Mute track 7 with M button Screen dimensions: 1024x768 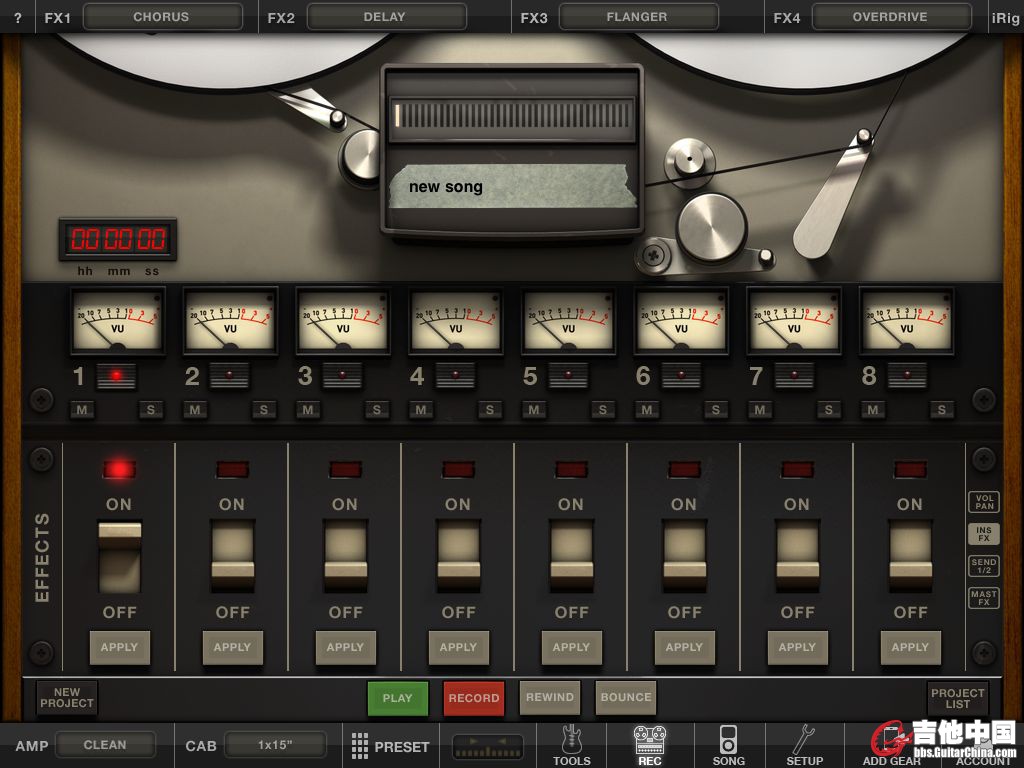click(760, 410)
